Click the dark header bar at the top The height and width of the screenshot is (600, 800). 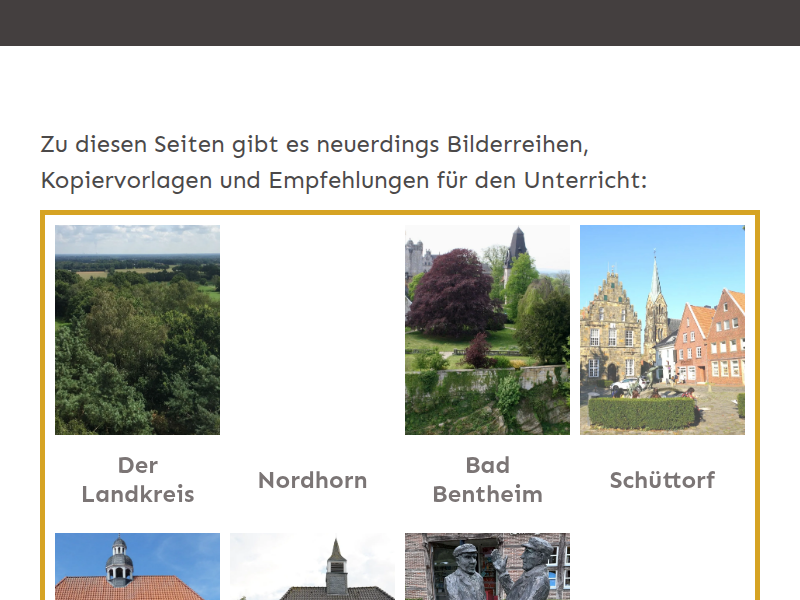click(400, 22)
